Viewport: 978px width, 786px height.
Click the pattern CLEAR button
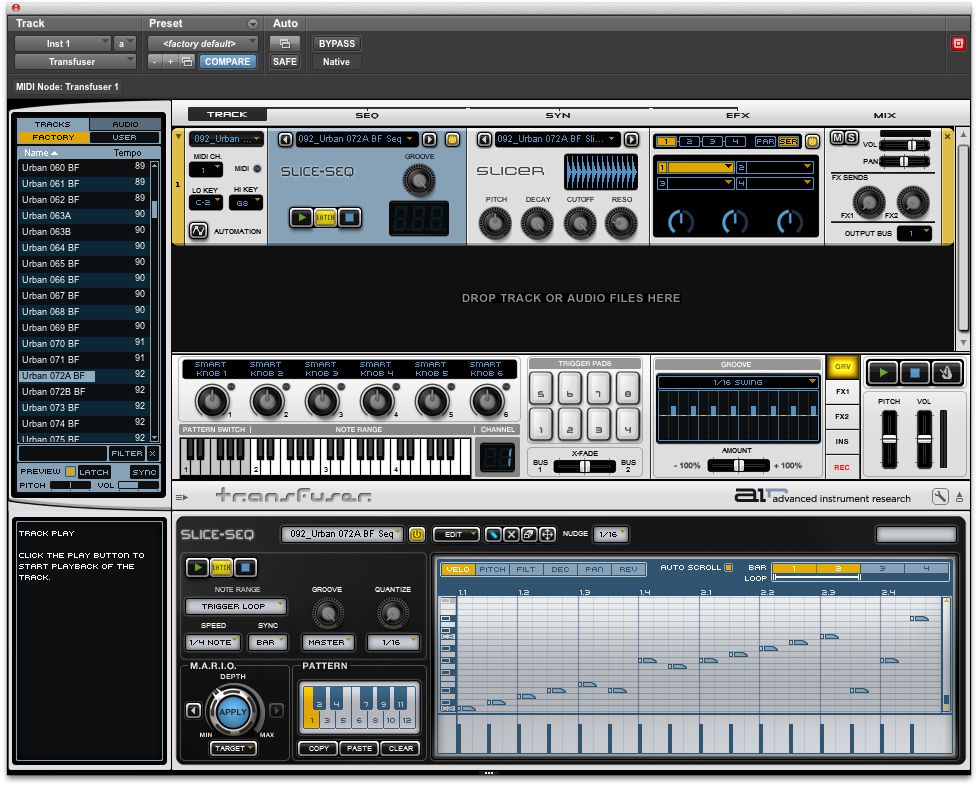point(400,748)
